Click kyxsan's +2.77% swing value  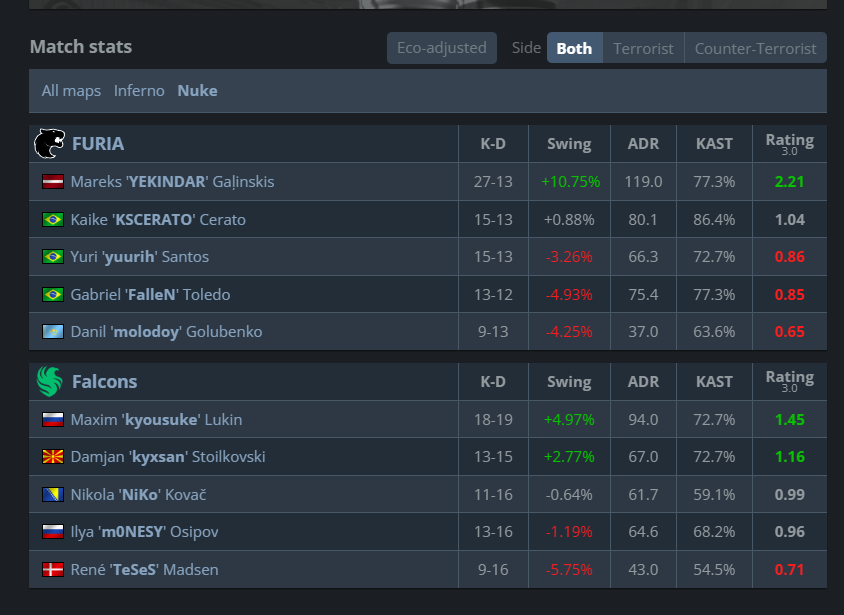(x=569, y=457)
